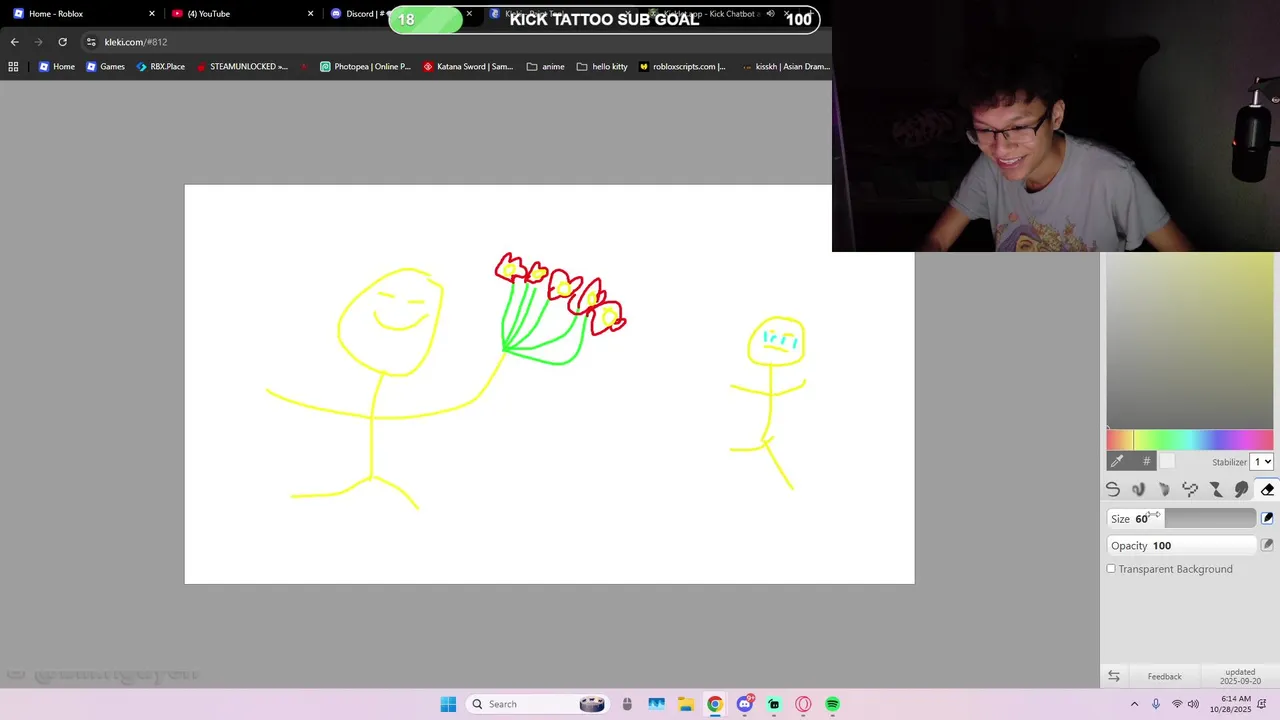
Task: Select the Pen brush tool
Action: [1113, 489]
